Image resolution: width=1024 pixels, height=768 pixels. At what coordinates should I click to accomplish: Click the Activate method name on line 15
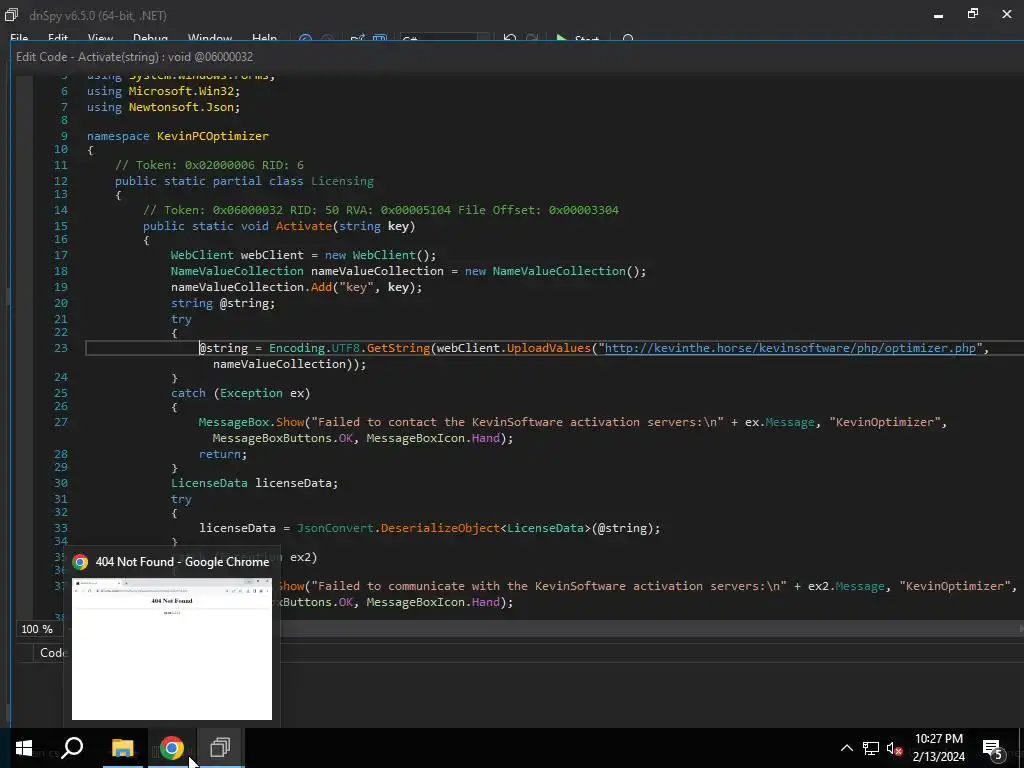[304, 226]
